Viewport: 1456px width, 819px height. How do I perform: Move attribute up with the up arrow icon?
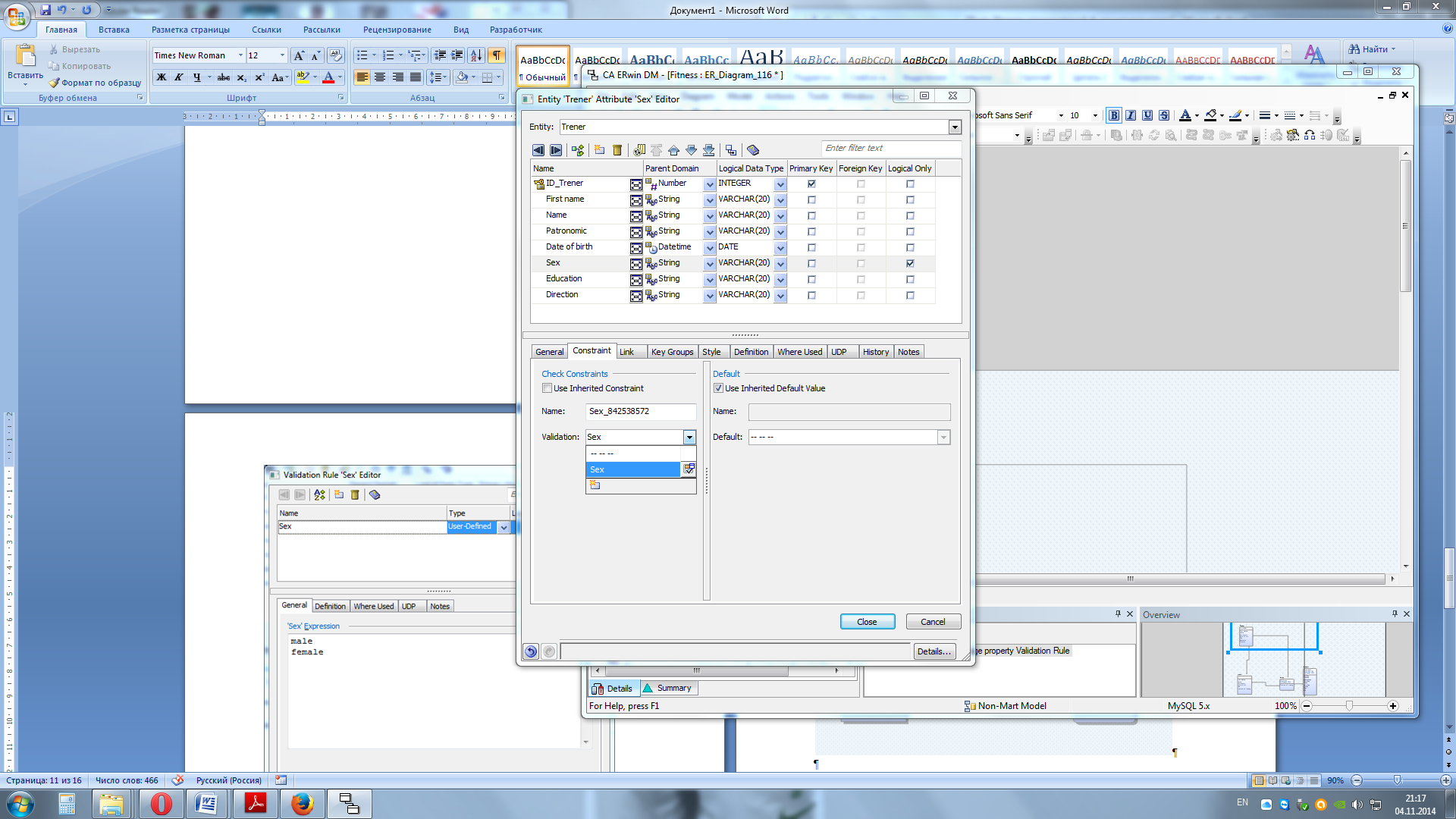(x=673, y=150)
